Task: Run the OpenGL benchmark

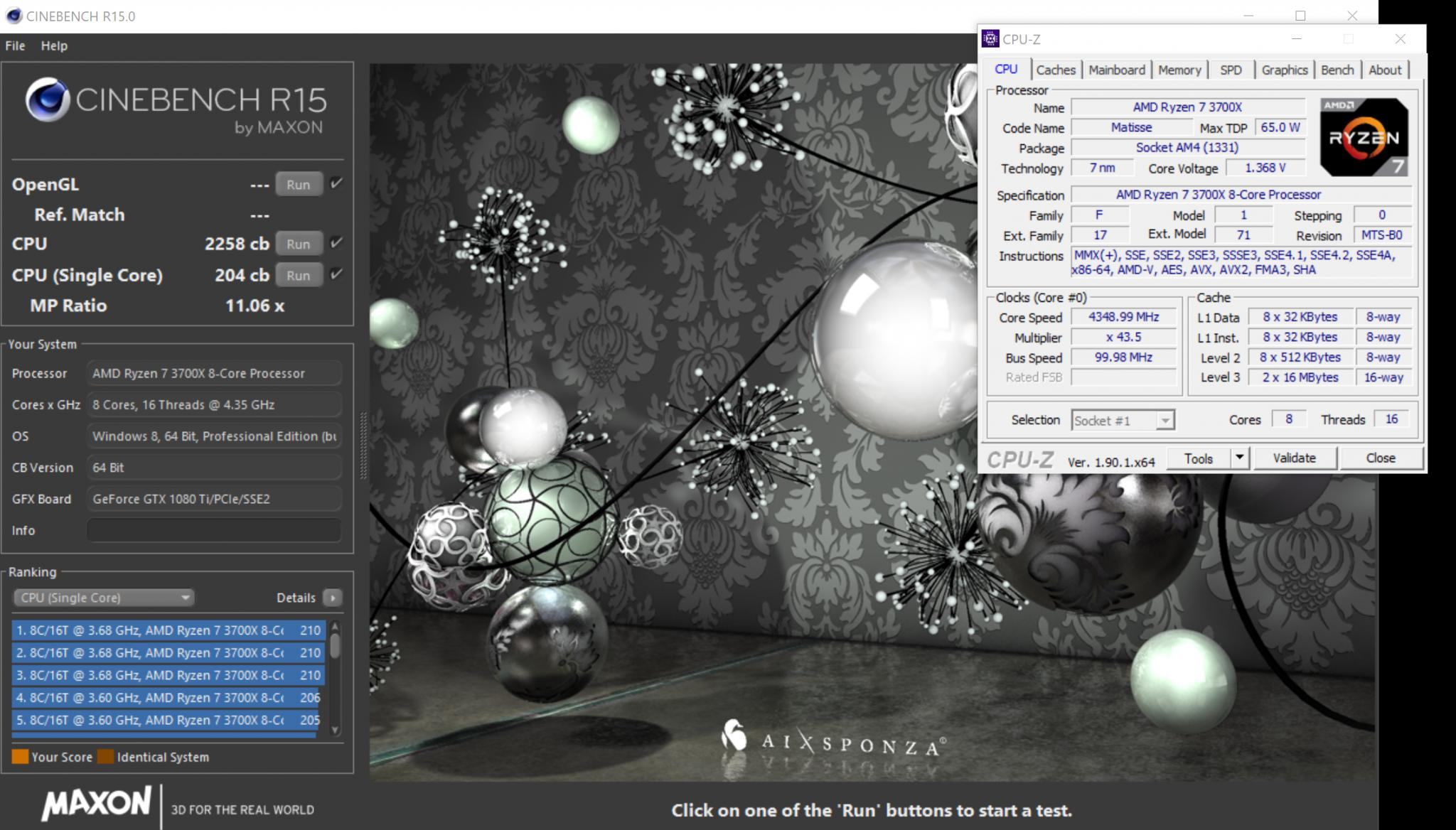Action: point(299,184)
